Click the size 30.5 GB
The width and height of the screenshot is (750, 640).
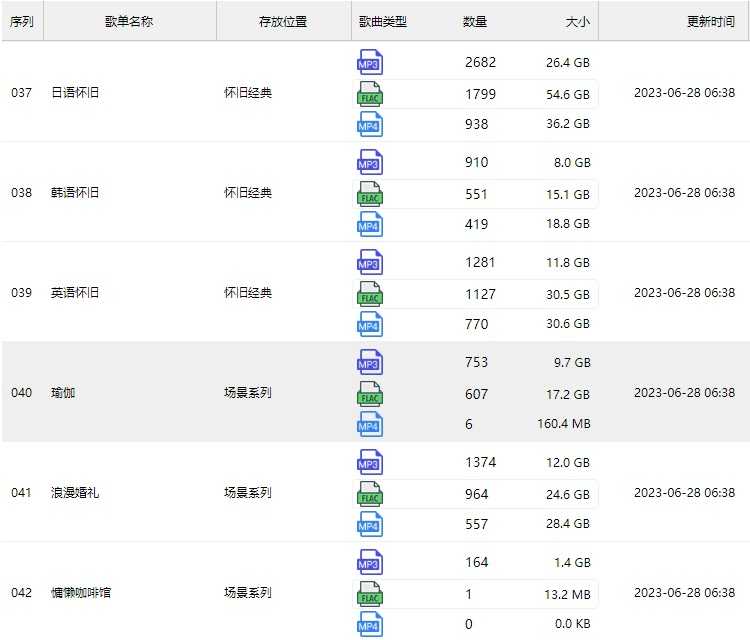[568, 294]
